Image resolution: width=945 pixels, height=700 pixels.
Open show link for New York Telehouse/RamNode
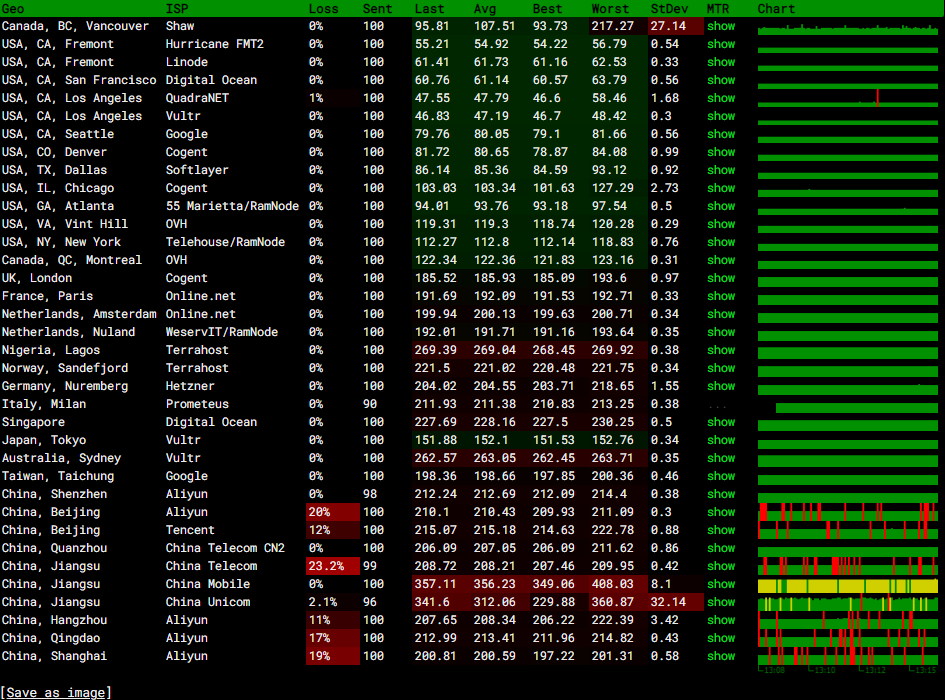(721, 242)
